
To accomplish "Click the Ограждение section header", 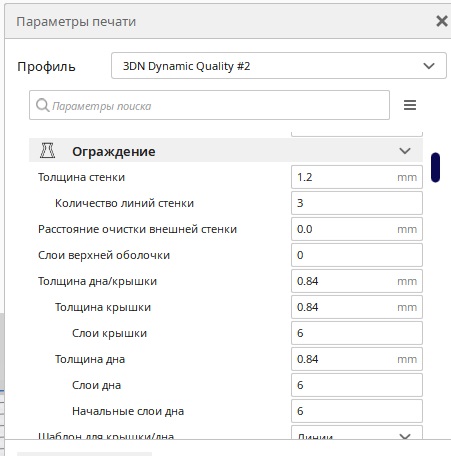I will [x=226, y=151].
